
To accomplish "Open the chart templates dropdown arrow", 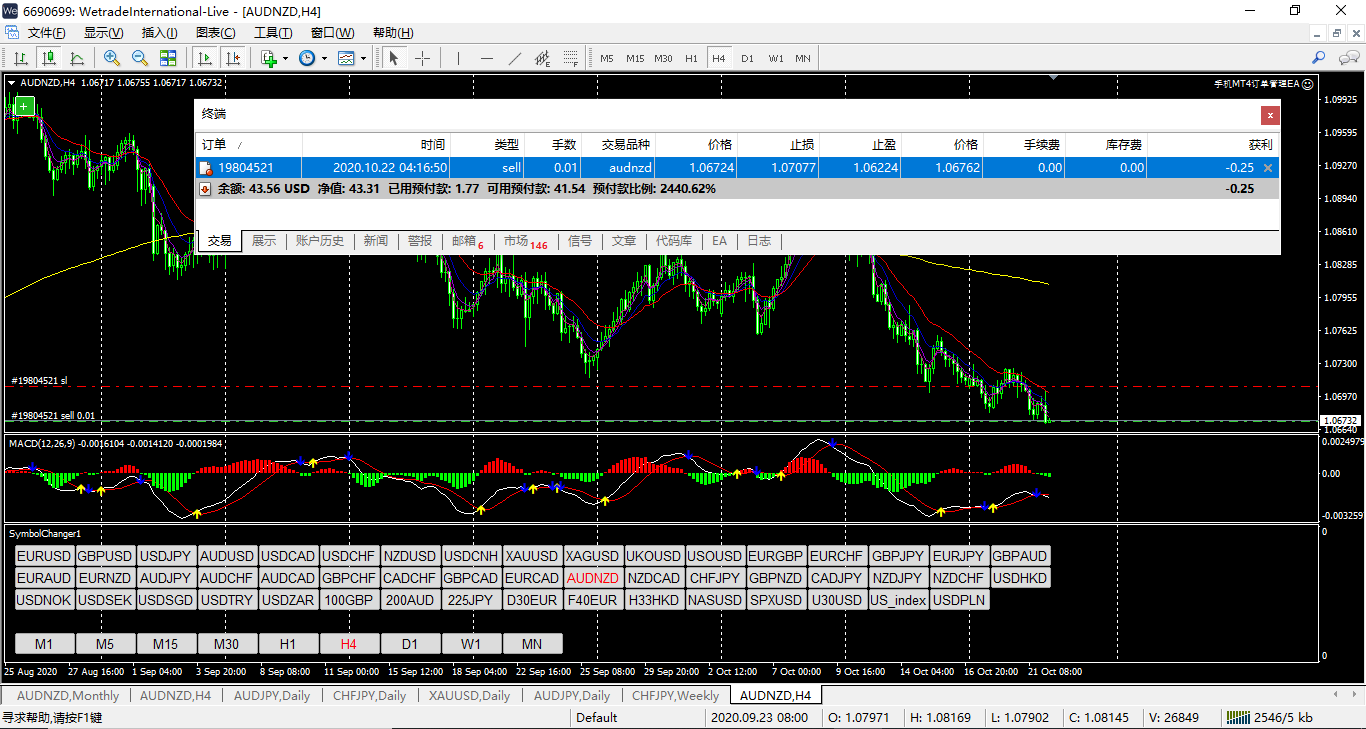I will [x=363, y=58].
